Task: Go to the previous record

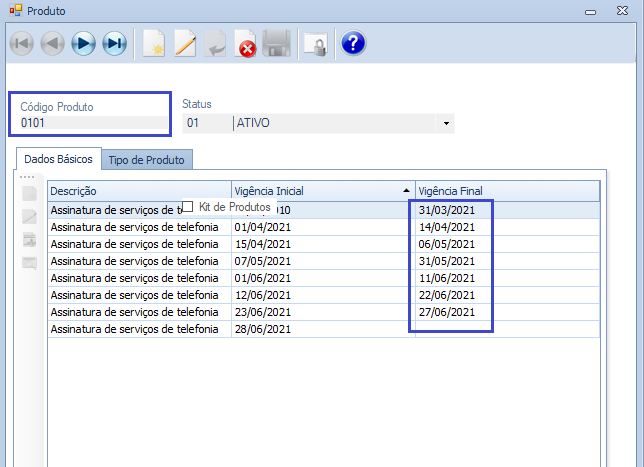Action: (53, 44)
